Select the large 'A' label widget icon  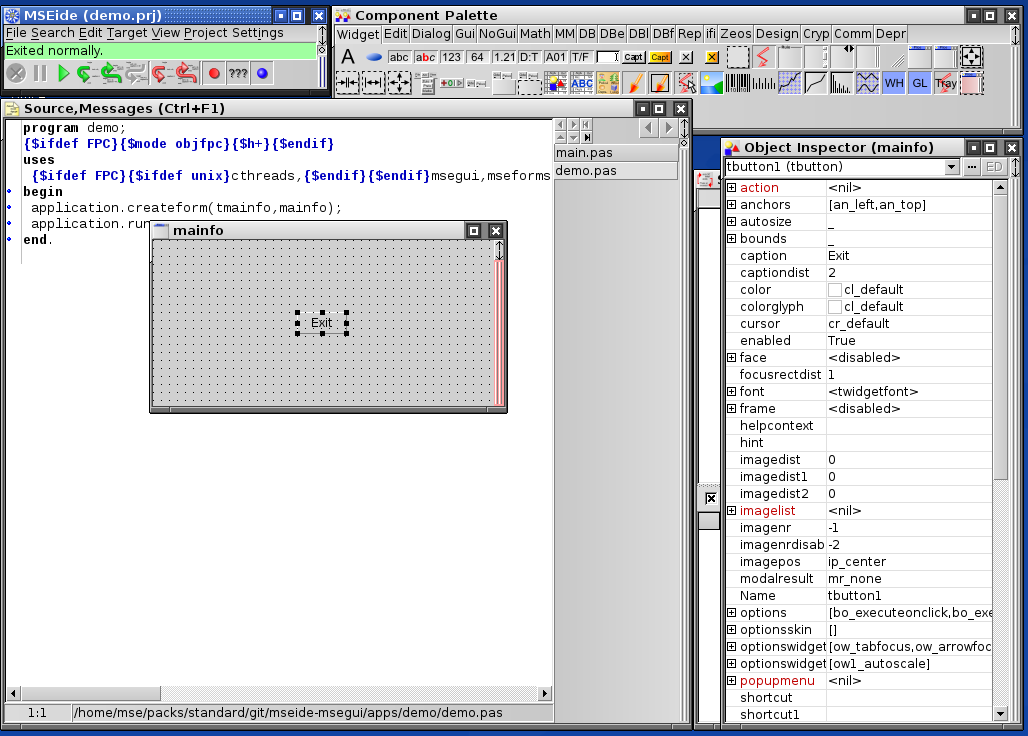point(348,57)
